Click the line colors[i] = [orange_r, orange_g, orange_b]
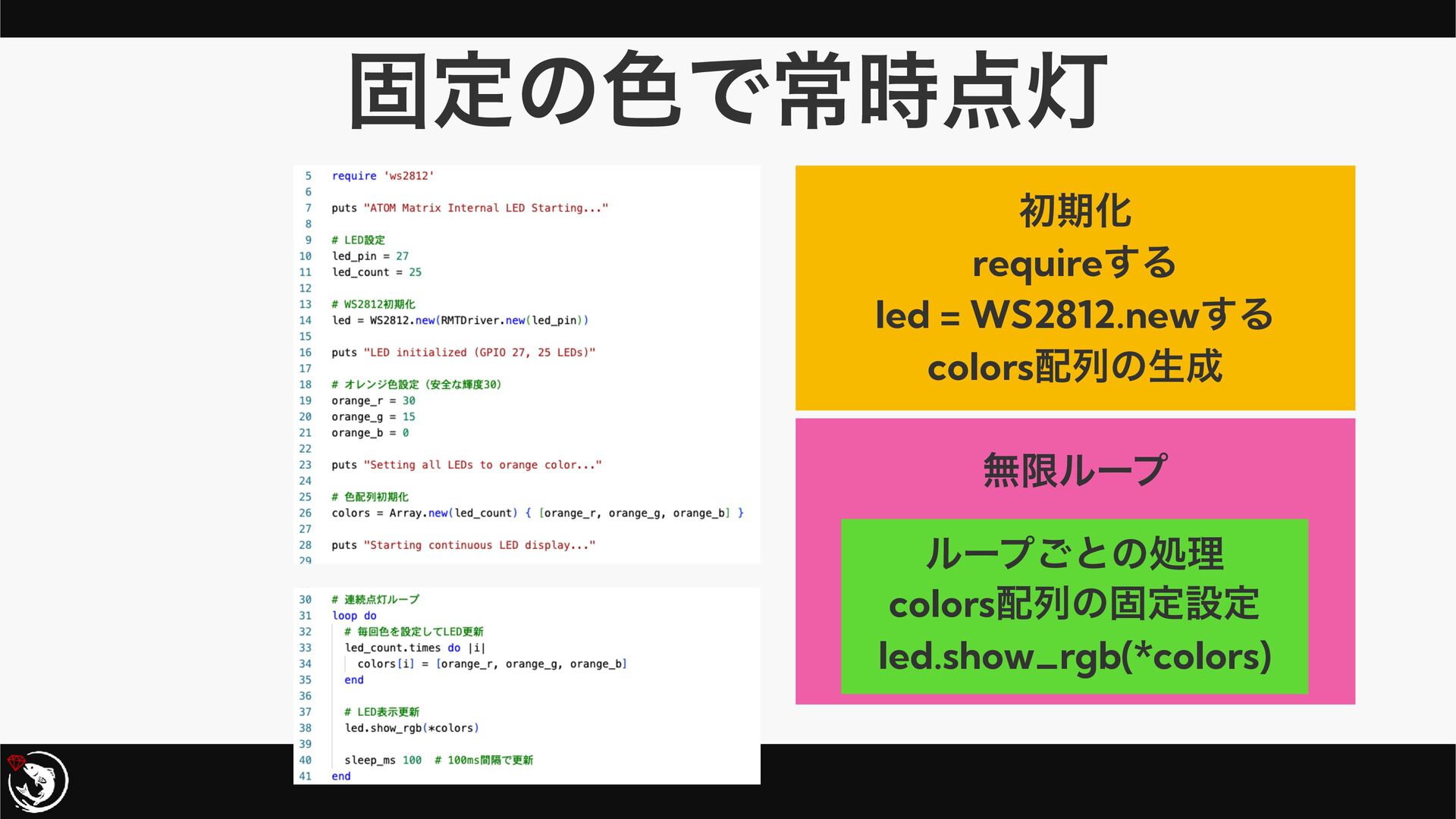Image resolution: width=1456 pixels, height=819 pixels. click(x=492, y=664)
